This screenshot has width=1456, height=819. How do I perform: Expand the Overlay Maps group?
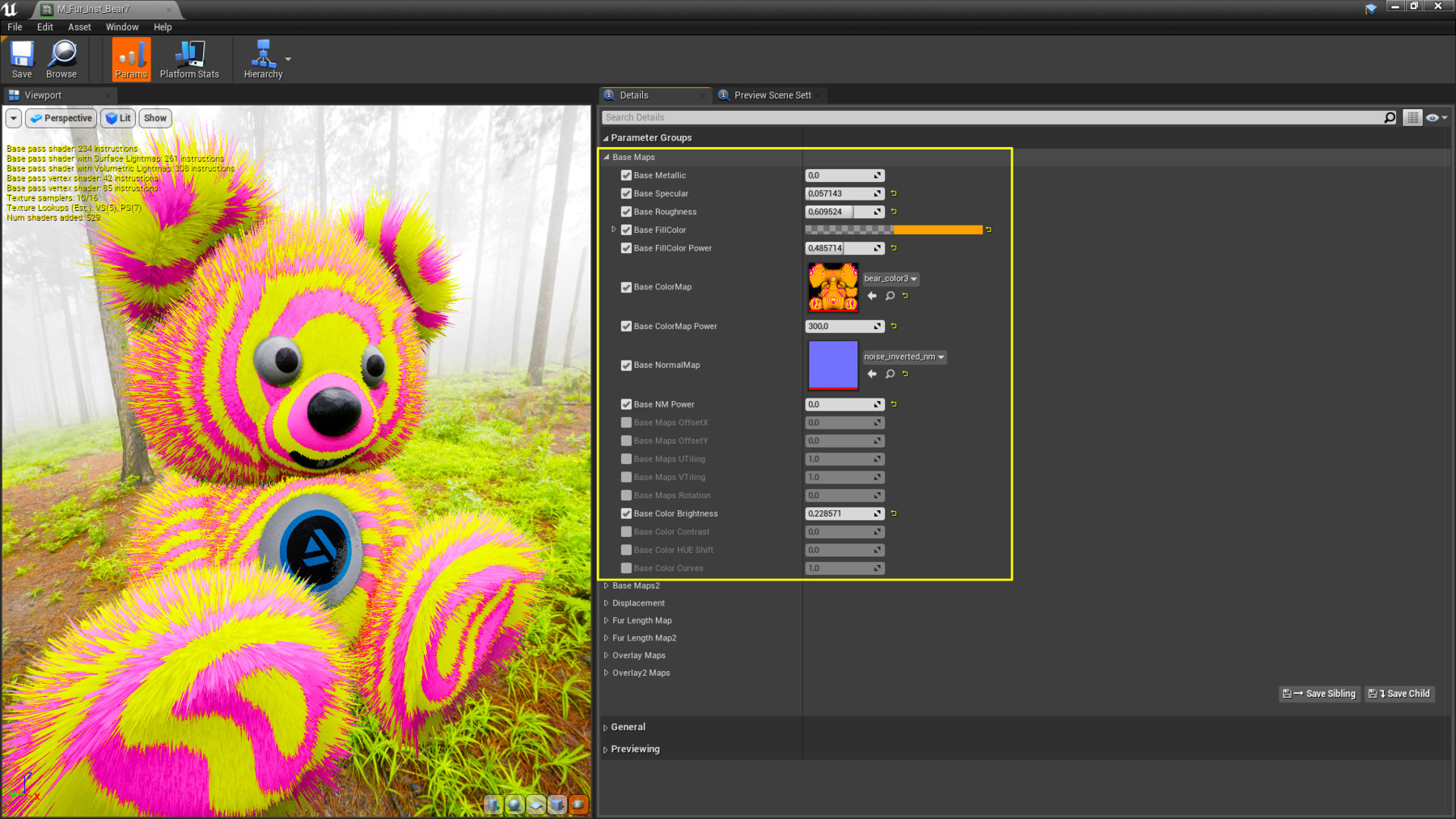click(607, 656)
